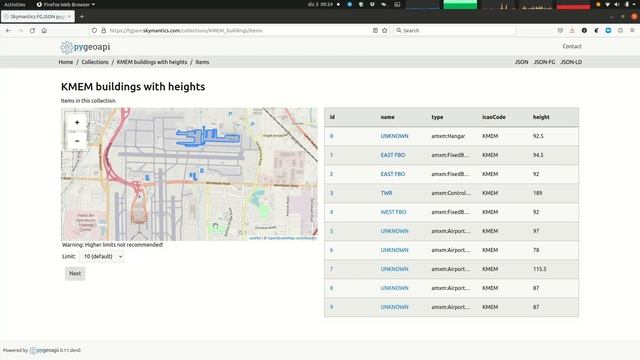Screen dimensions: 640x360
Task: Click the Next button
Action: (75, 273)
